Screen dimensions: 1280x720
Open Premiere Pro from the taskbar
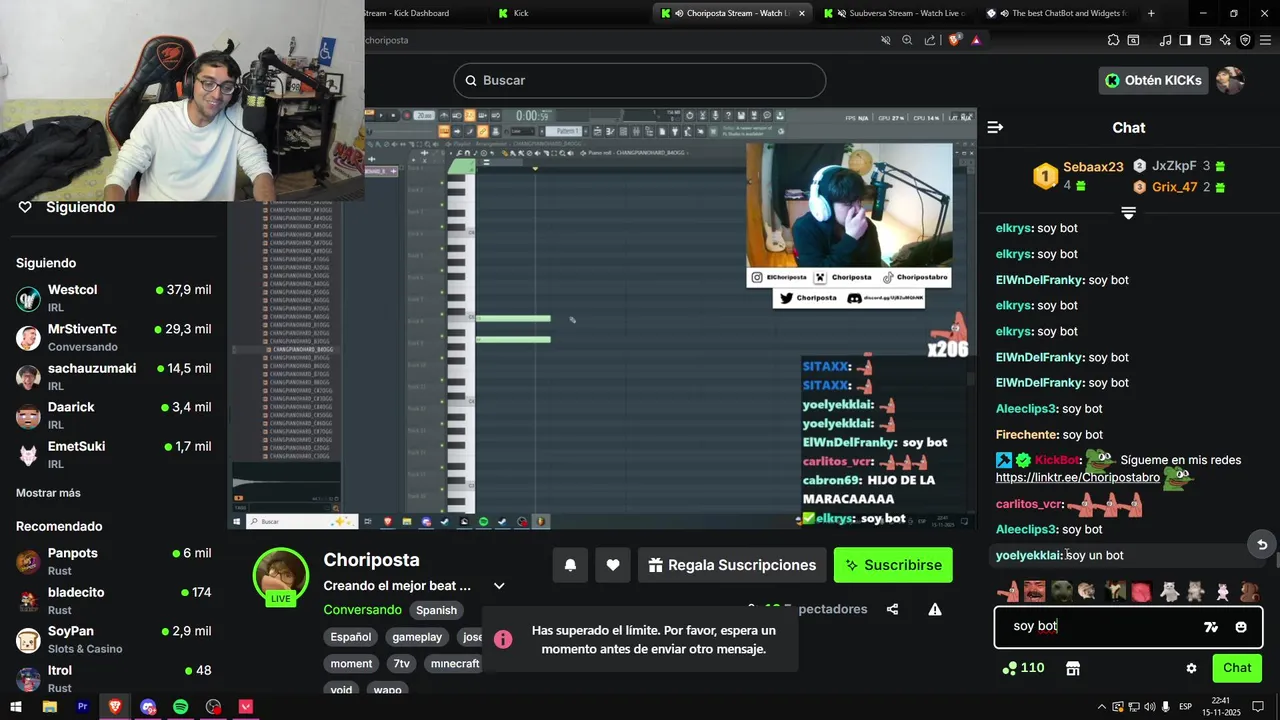[82, 706]
